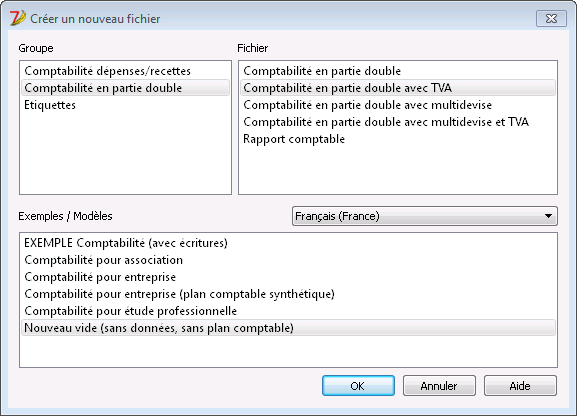The image size is (577, 416).
Task: Select Comptabilité en partie double group
Action: click(125, 88)
